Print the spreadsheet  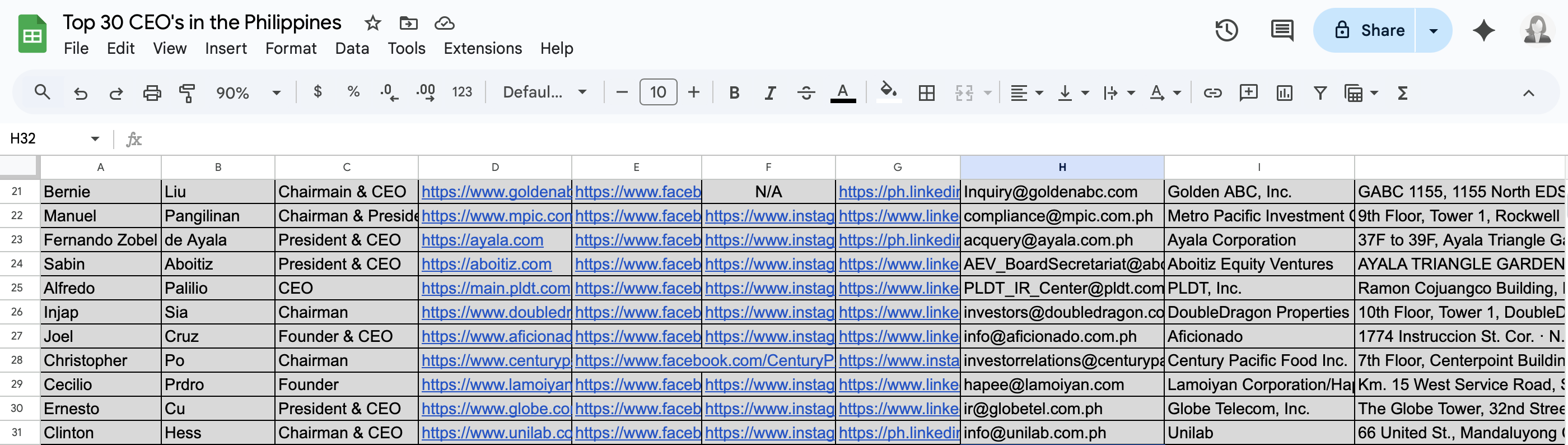coord(152,92)
